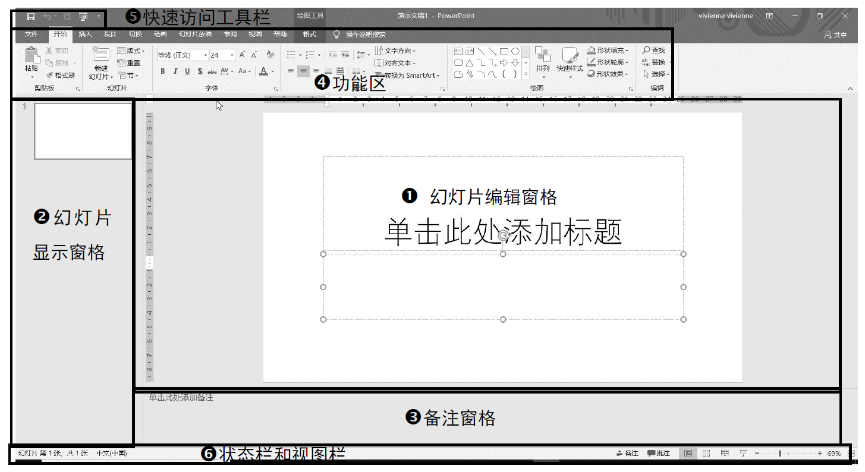865x472 pixels.
Task: Click the Find (查找) magnifier icon
Action: tap(646, 50)
